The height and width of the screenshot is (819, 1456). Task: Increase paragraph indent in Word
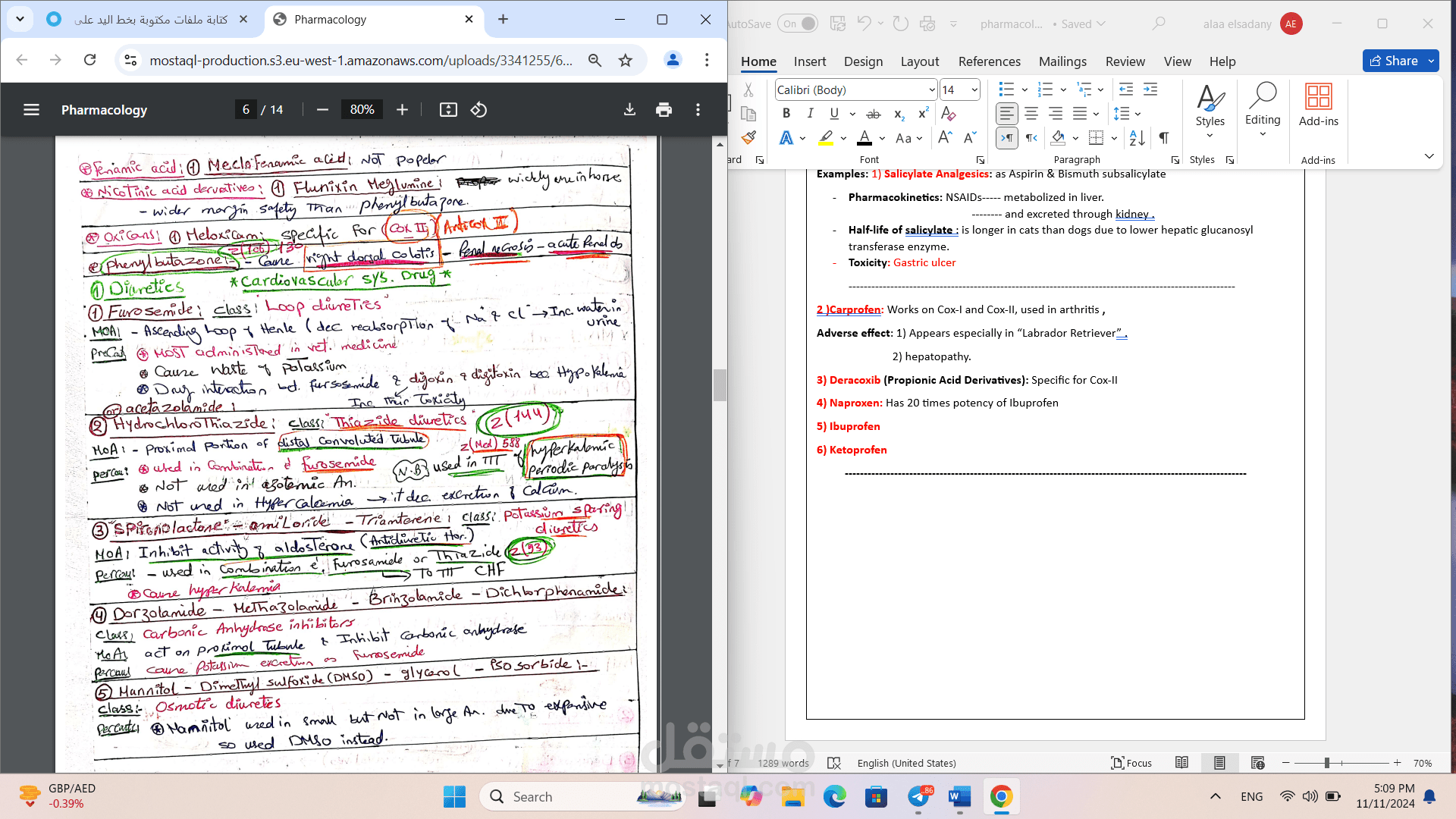point(1150,89)
